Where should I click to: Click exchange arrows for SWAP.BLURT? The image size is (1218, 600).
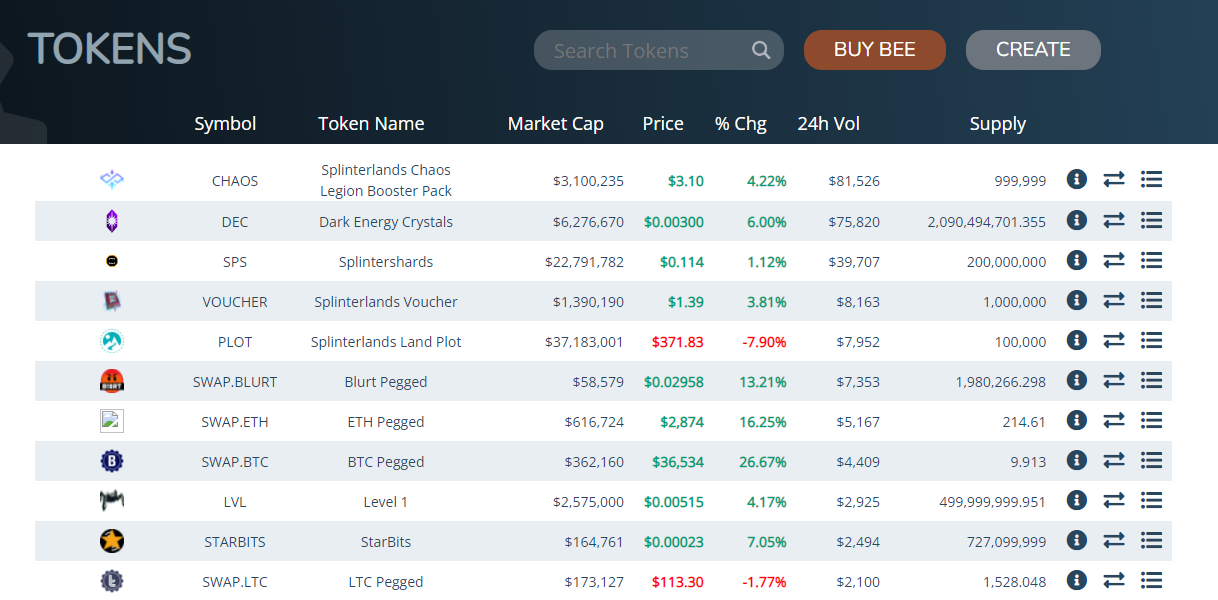coord(1114,380)
